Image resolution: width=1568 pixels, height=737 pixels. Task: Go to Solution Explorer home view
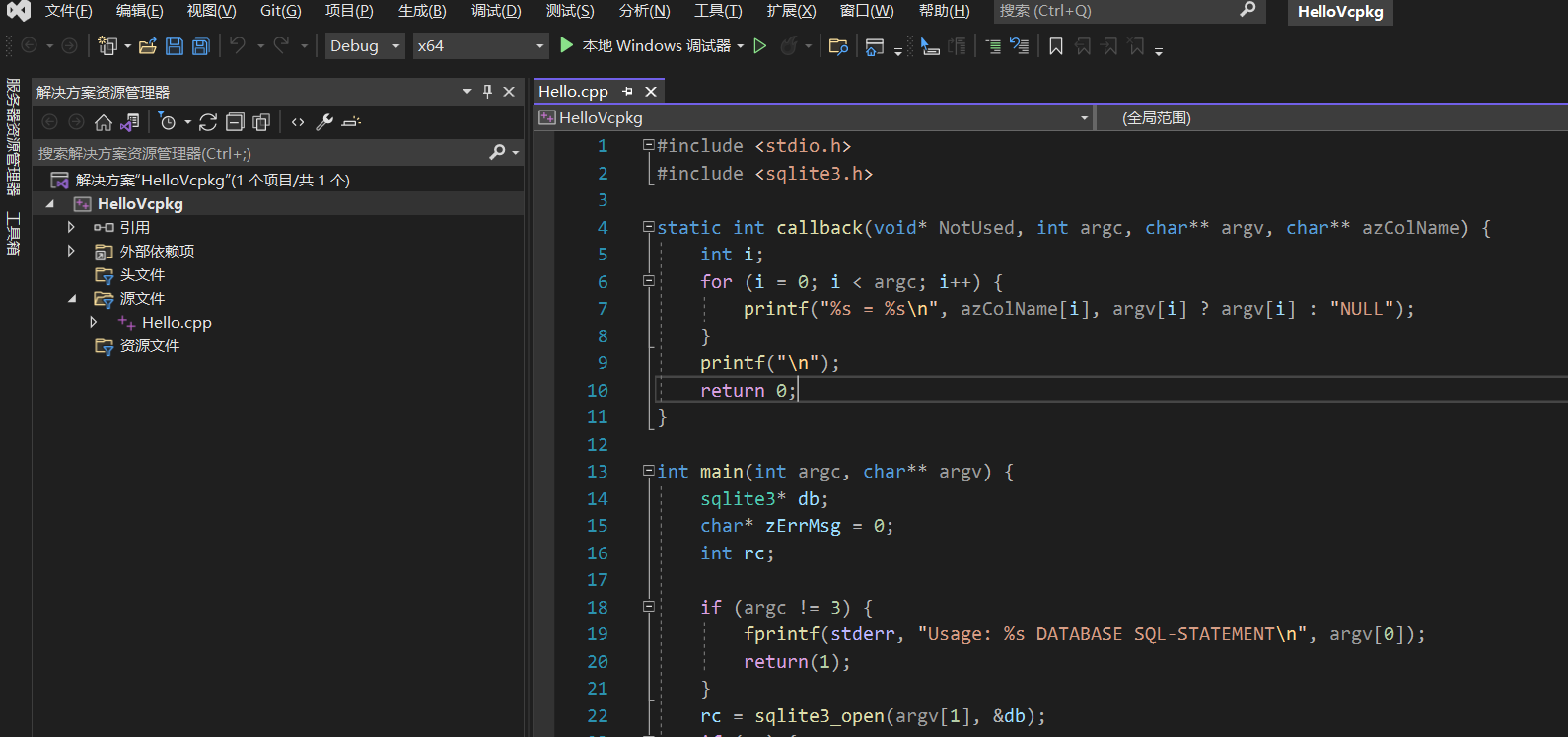point(104,122)
